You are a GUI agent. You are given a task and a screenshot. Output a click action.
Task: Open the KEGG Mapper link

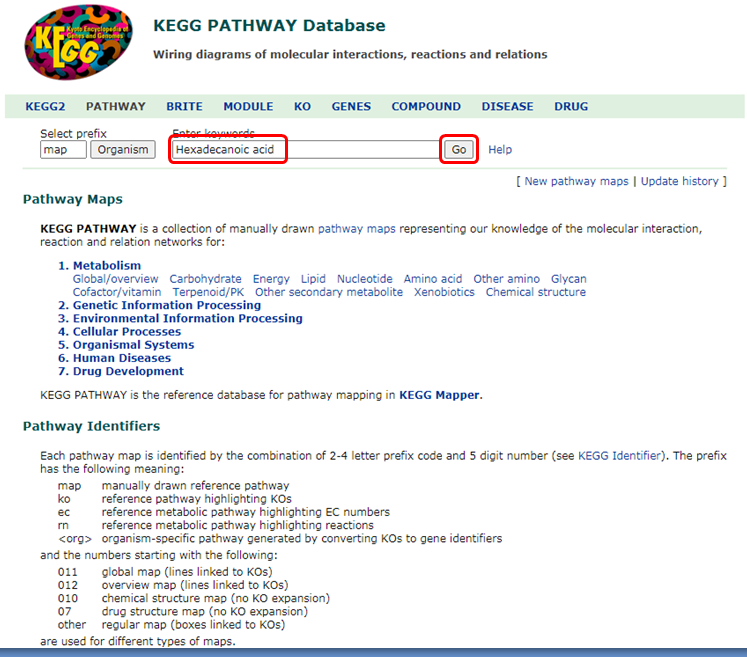439,395
